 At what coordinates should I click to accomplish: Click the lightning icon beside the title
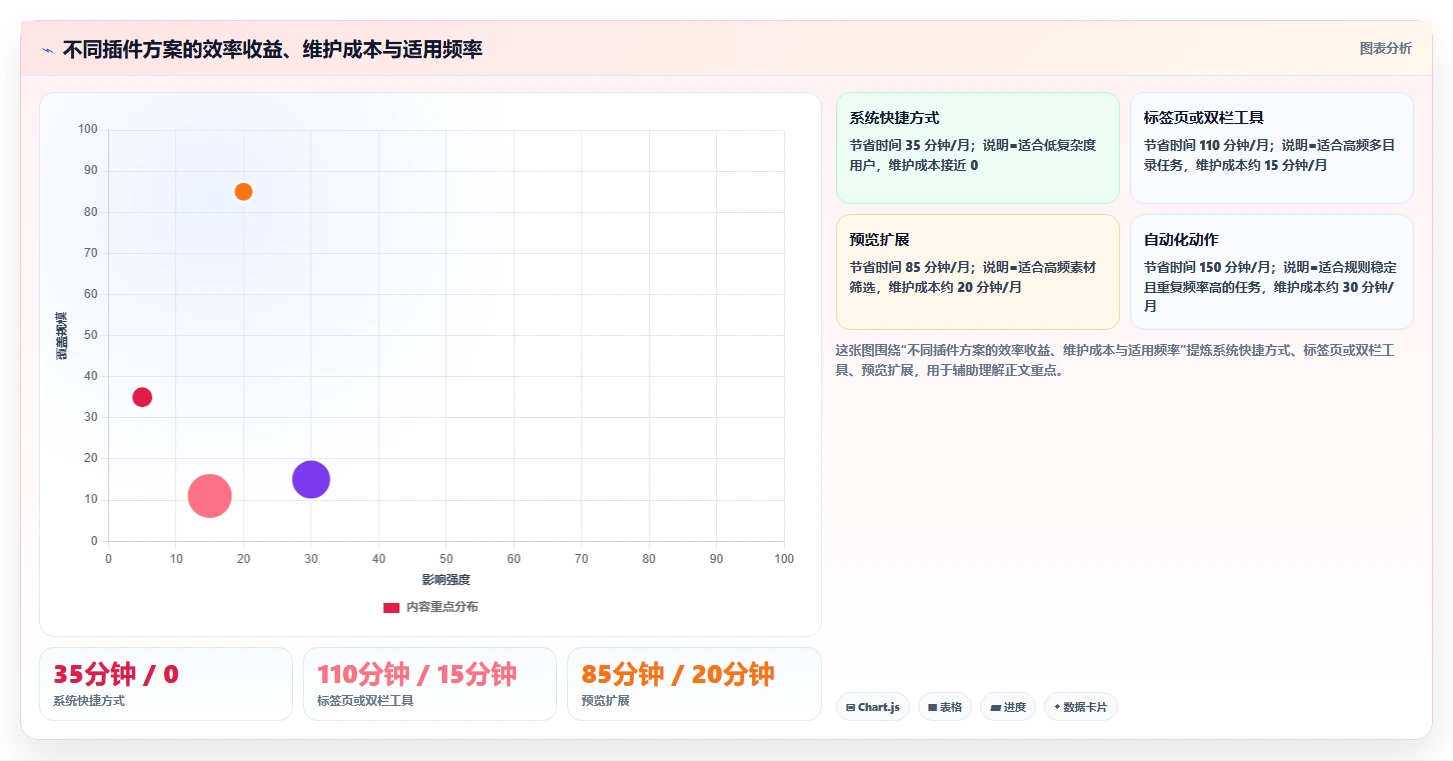tap(47, 49)
